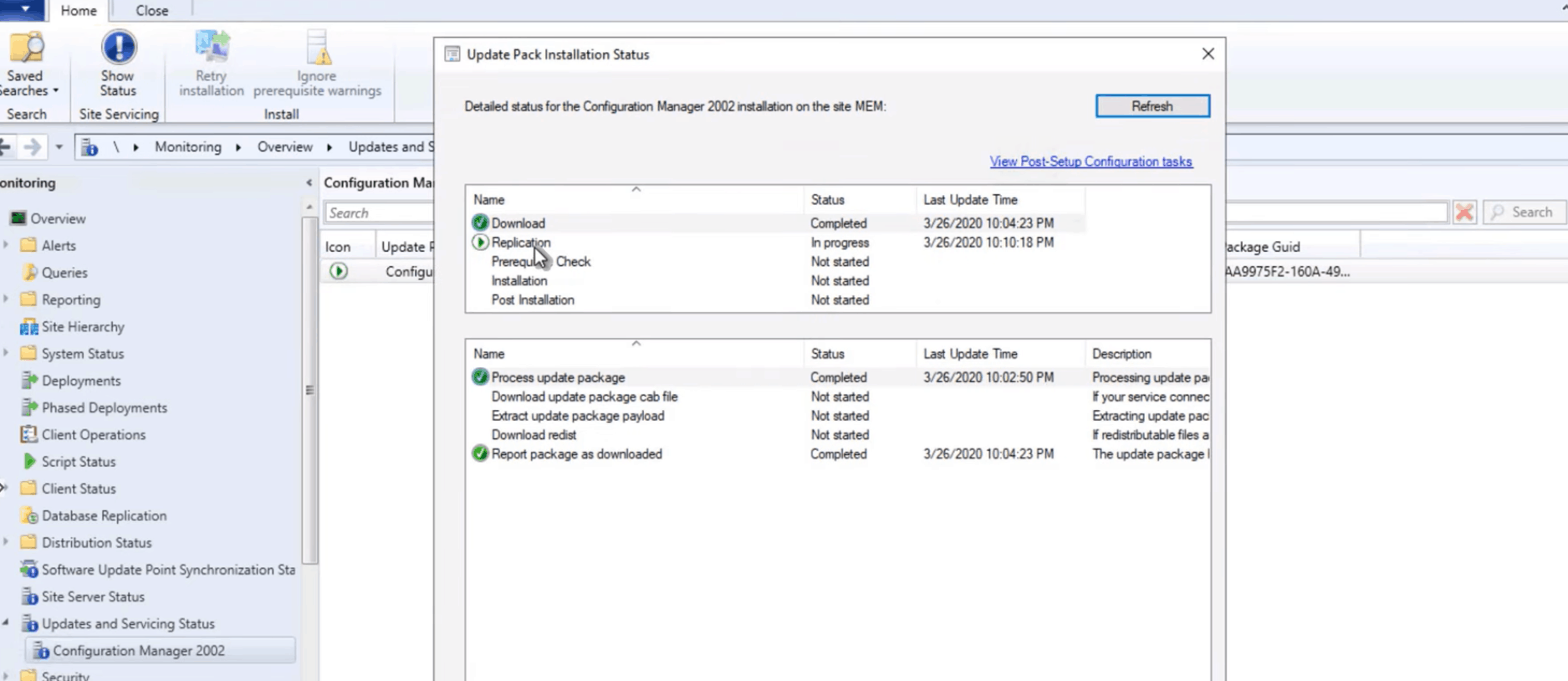Viewport: 1568px width, 681px height.
Task: Close the Update Pack Installation Status dialog
Action: click(1208, 54)
